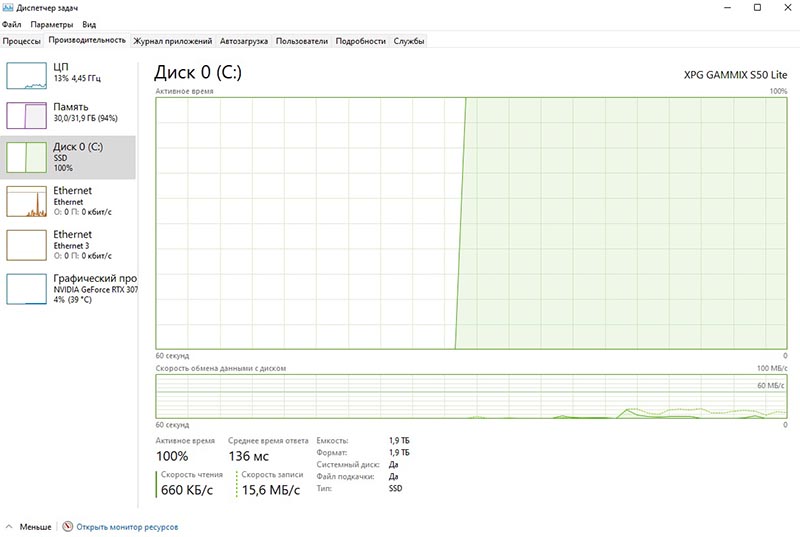The image size is (800, 537).
Task: Open the Файл menu
Action: 11,24
